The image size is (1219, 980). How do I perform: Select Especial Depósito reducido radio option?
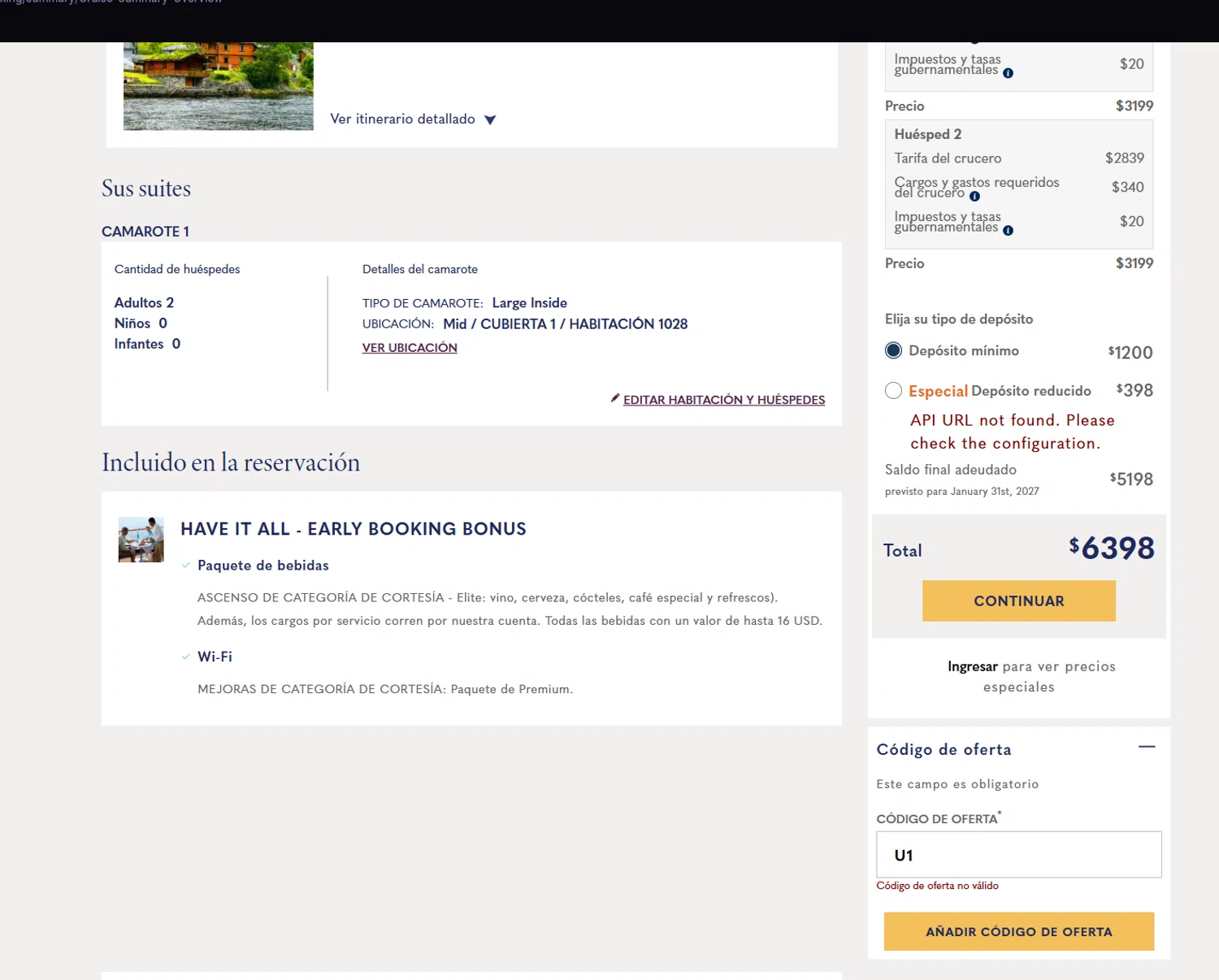coord(893,390)
